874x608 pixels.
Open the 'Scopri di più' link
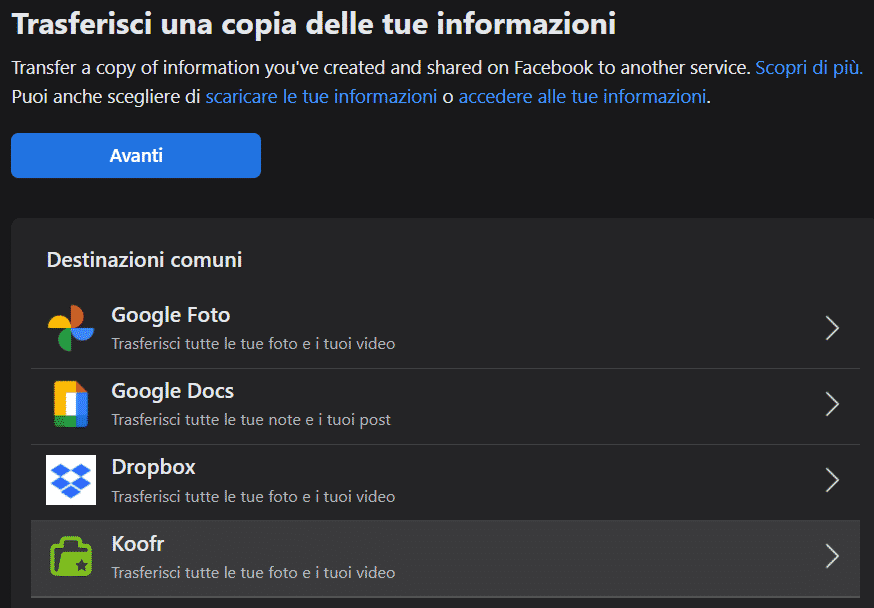coord(809,67)
